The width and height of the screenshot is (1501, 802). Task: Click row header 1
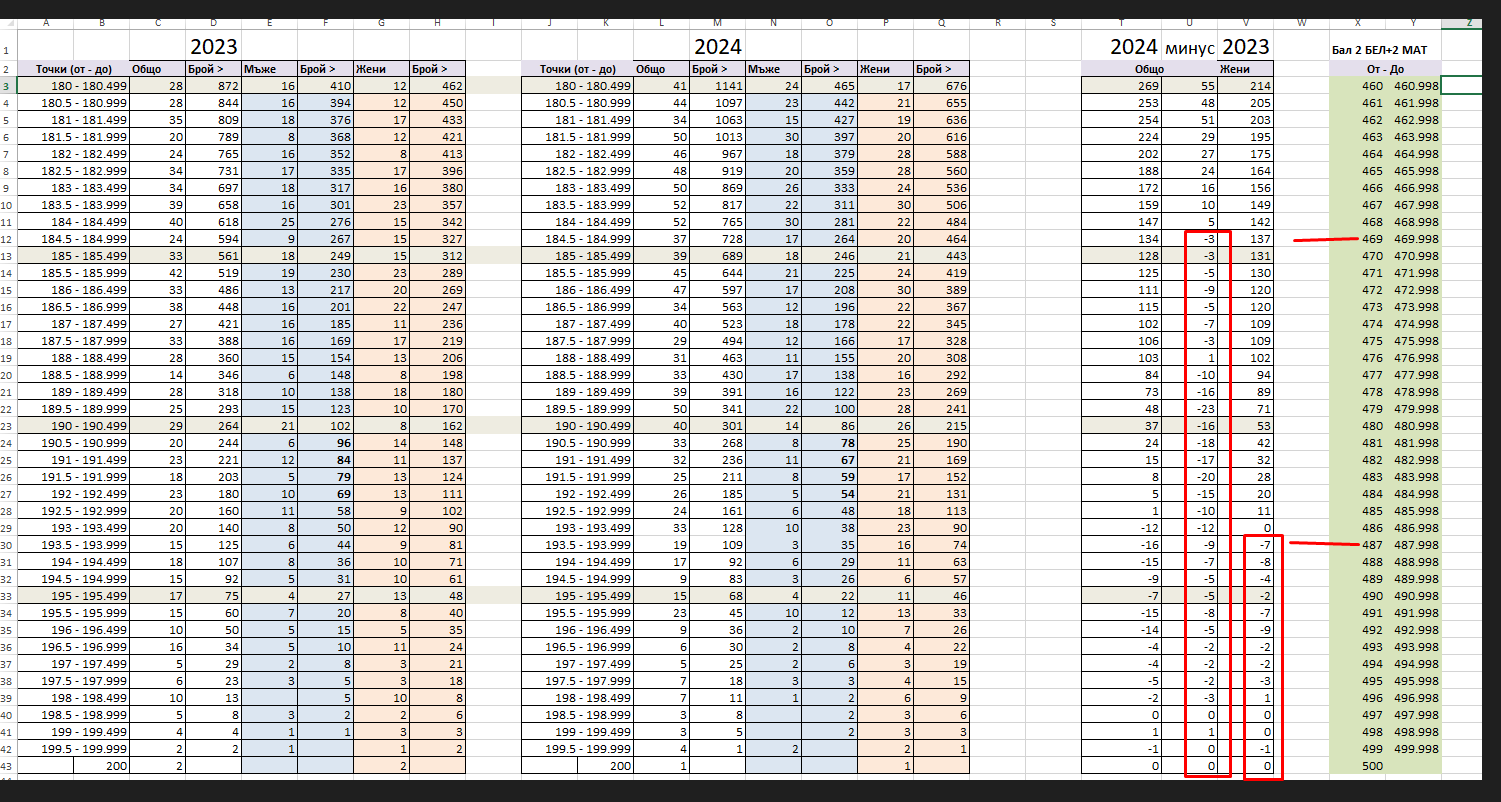(x=8, y=51)
